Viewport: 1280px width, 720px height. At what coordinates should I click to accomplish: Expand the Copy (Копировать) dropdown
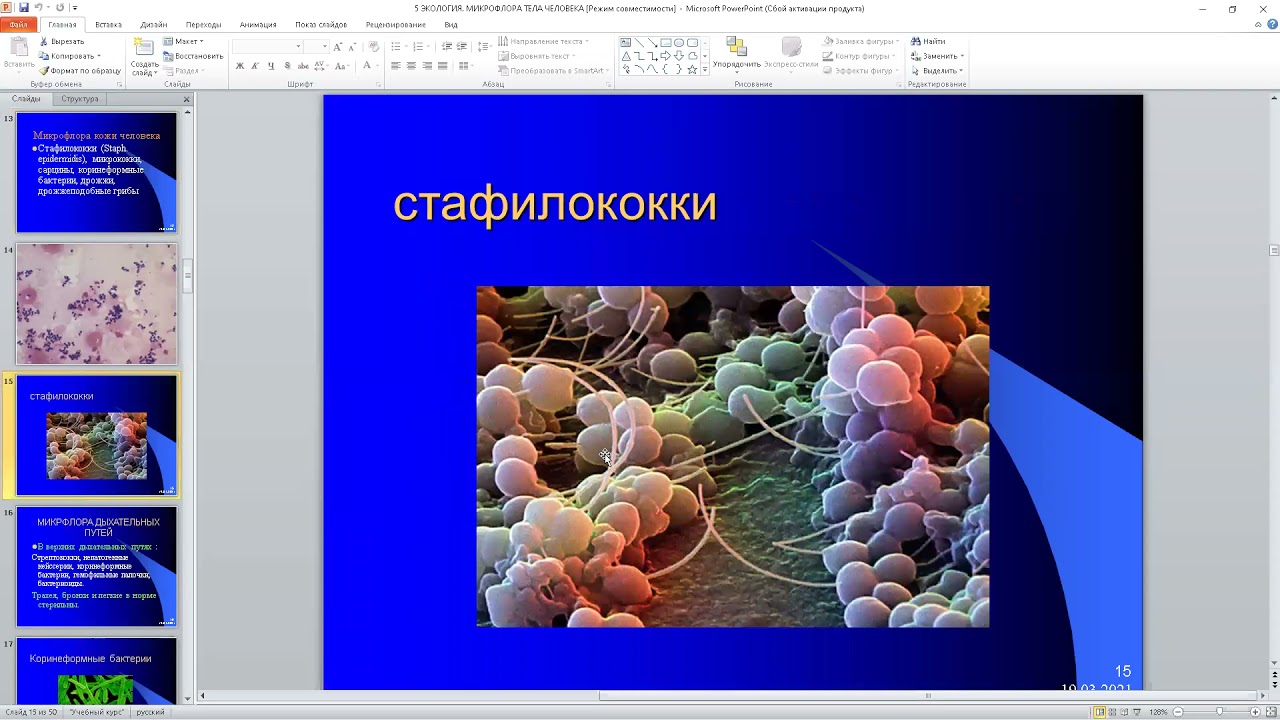pos(99,56)
